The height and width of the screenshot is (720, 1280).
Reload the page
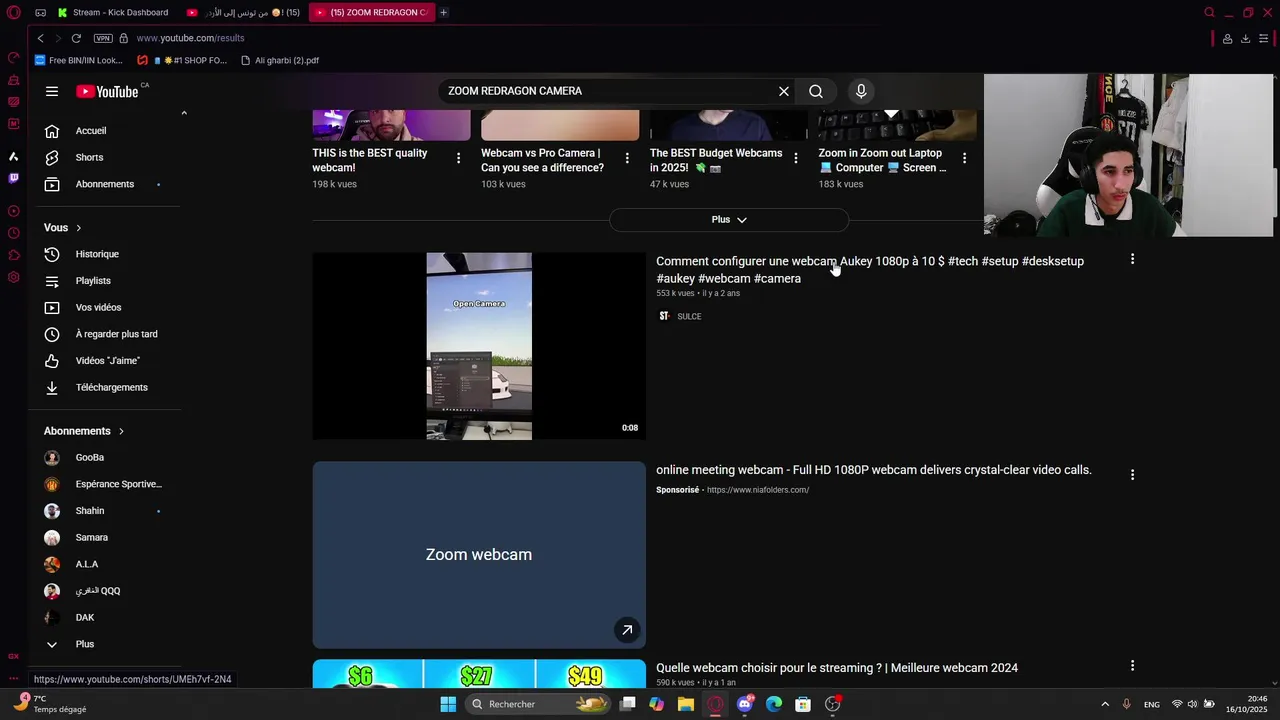point(76,38)
